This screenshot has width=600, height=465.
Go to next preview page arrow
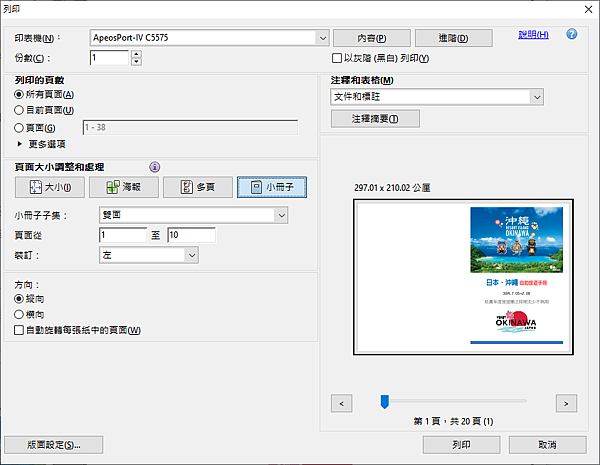[566, 403]
